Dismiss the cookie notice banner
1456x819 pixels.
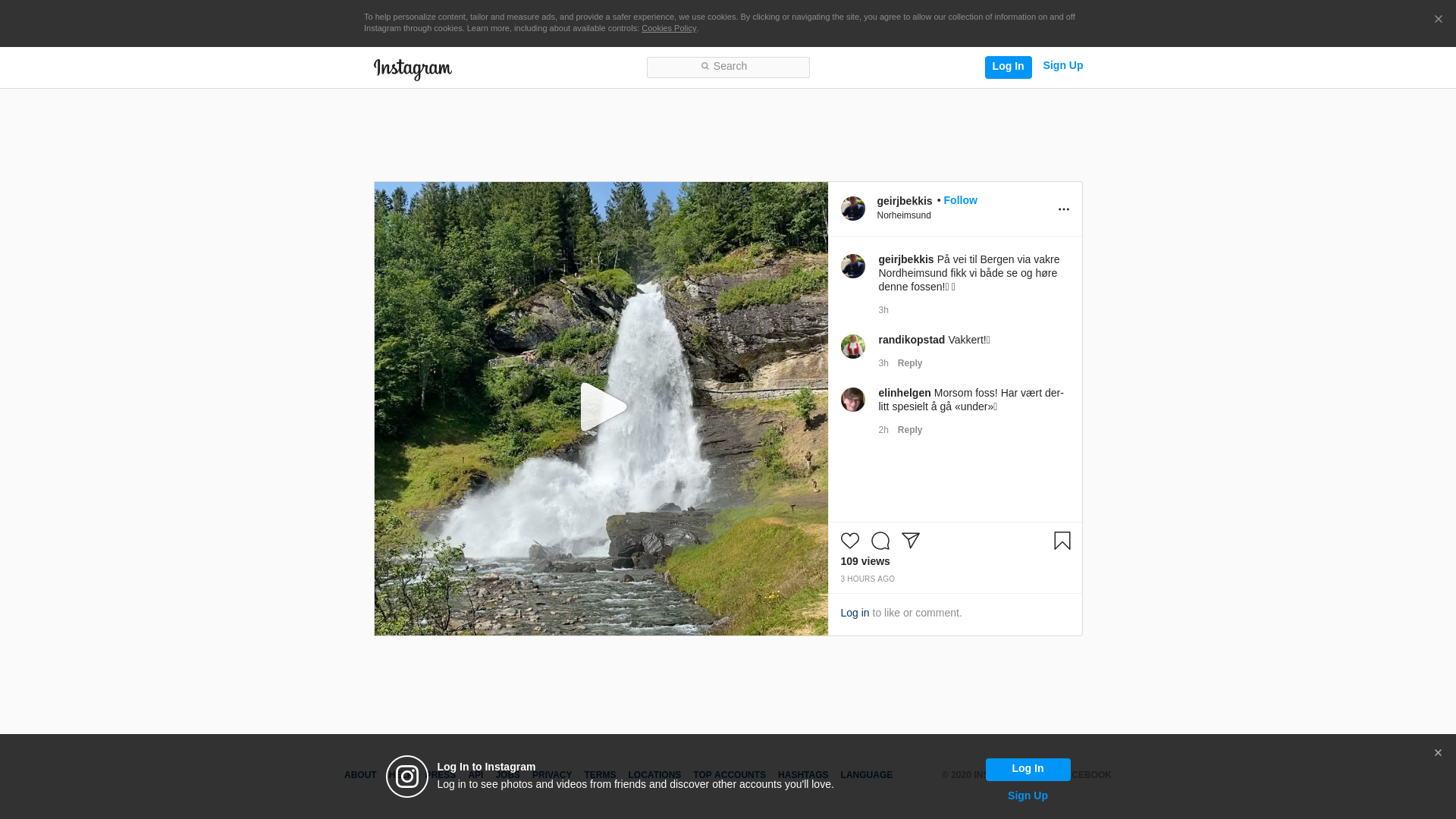[x=1438, y=20]
